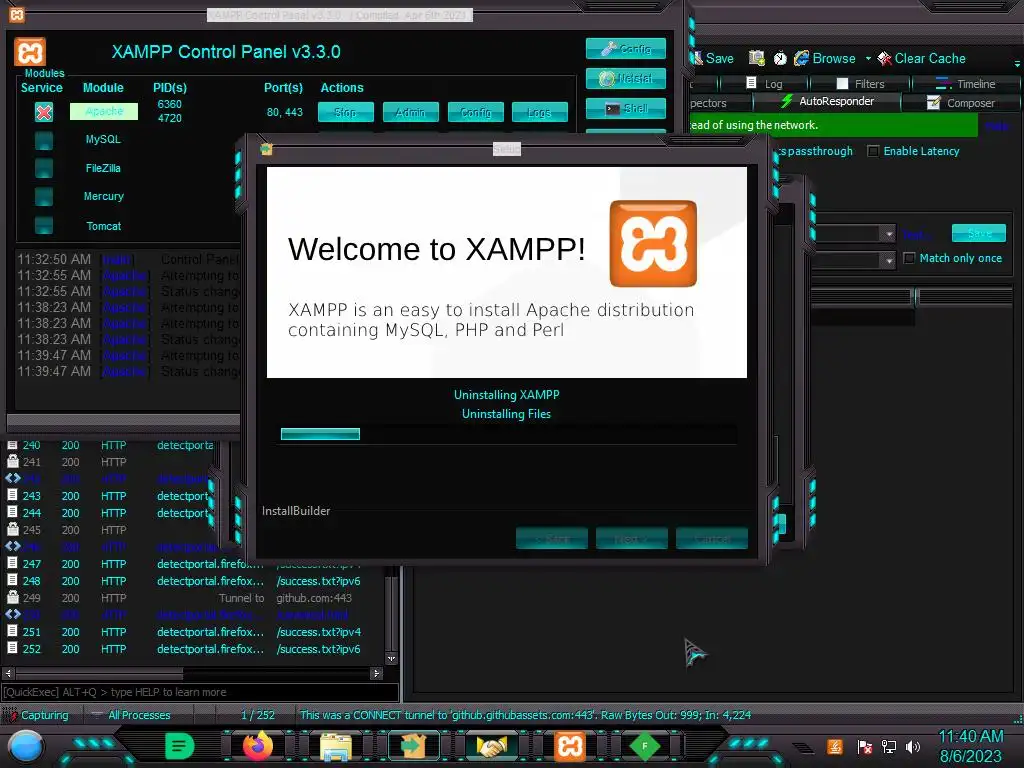Image resolution: width=1024 pixels, height=768 pixels.
Task: Click the XAMPP icon on the taskbar
Action: [x=569, y=746]
